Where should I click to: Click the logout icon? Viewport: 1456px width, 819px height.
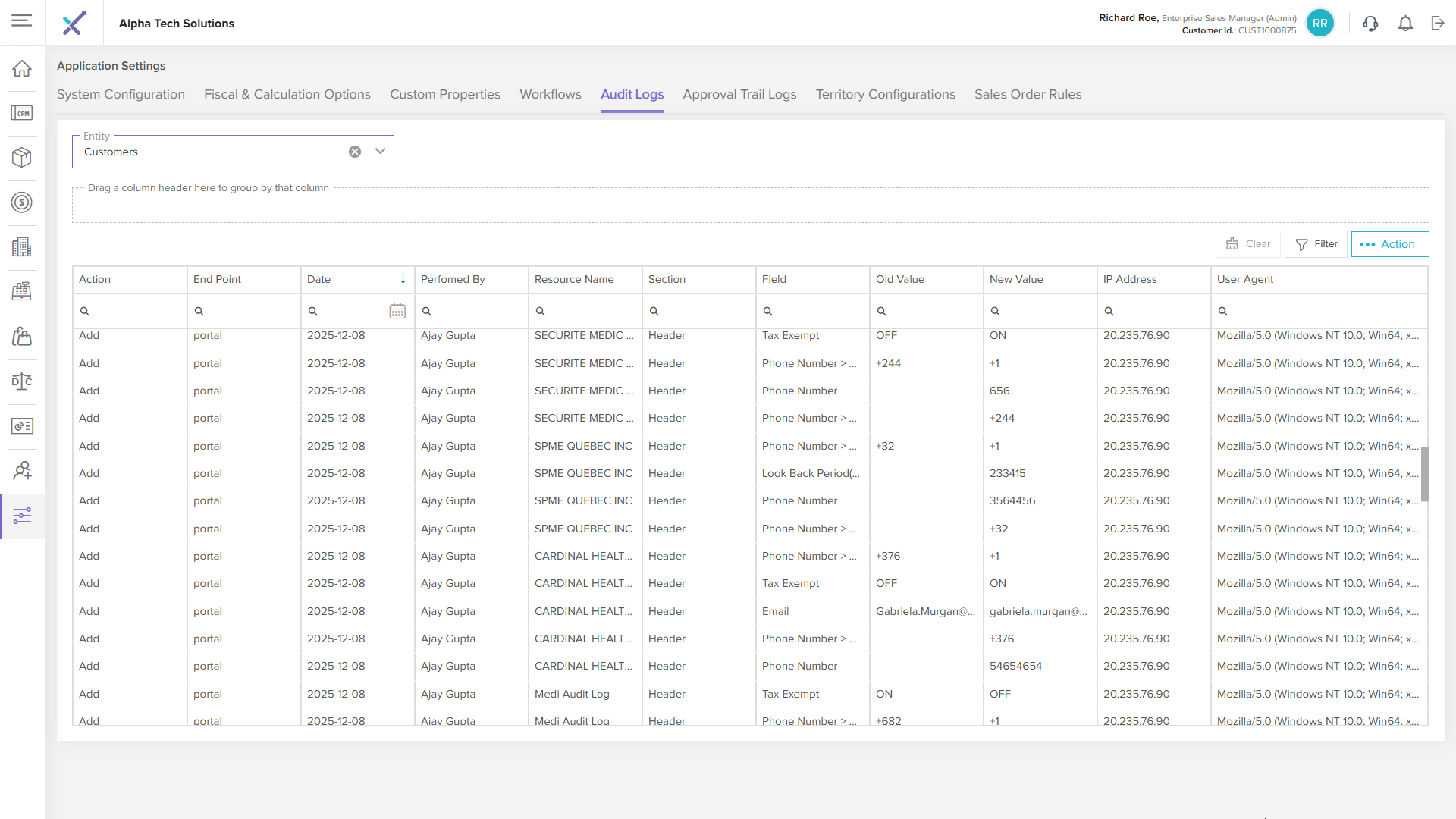coord(1438,24)
